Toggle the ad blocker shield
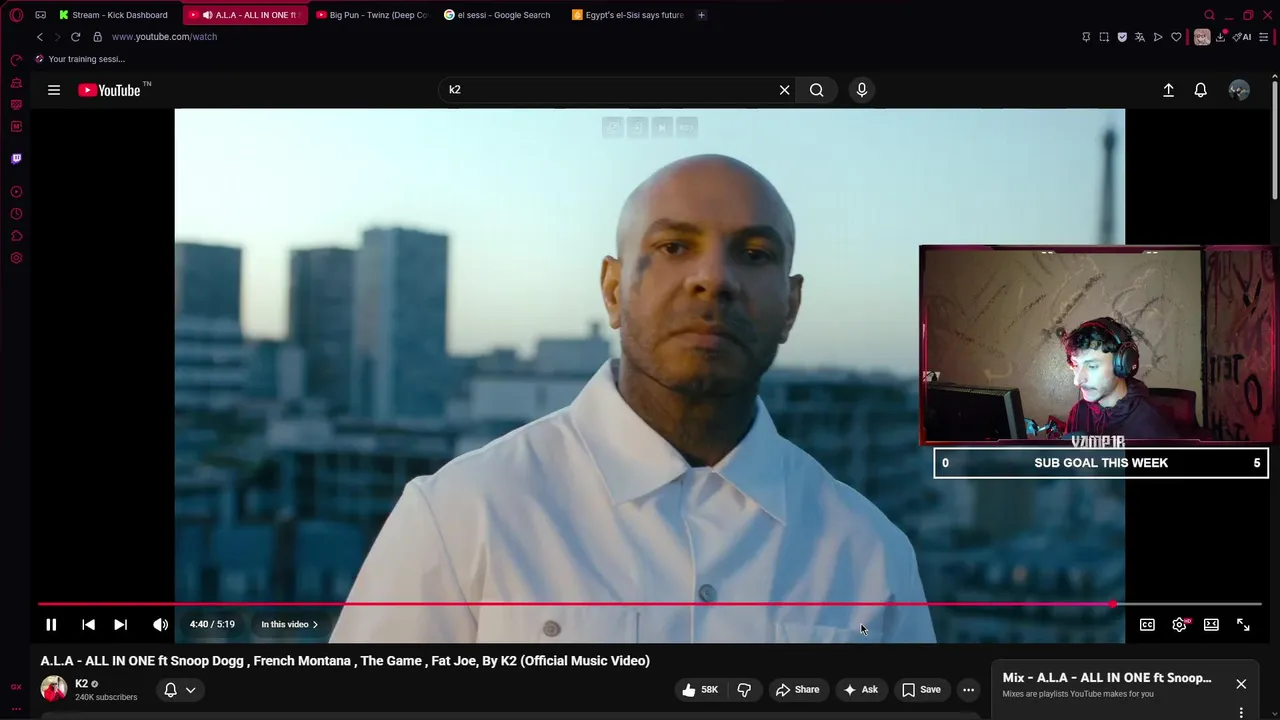The height and width of the screenshot is (720, 1280). 1122,37
